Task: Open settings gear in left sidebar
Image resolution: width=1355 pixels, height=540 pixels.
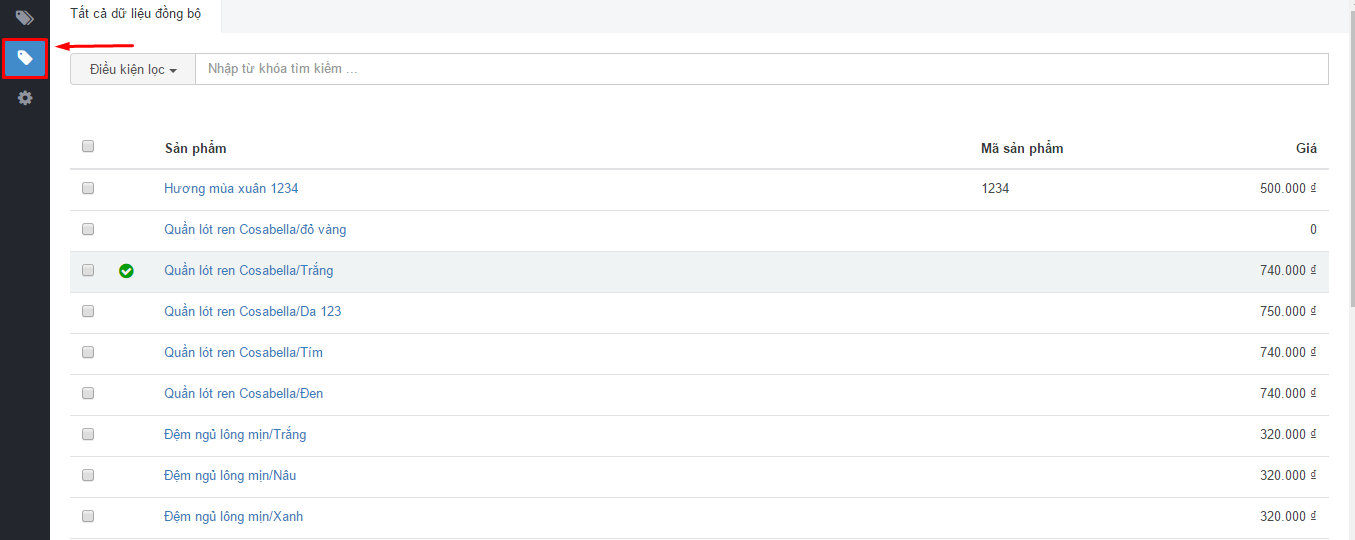Action: [25, 98]
